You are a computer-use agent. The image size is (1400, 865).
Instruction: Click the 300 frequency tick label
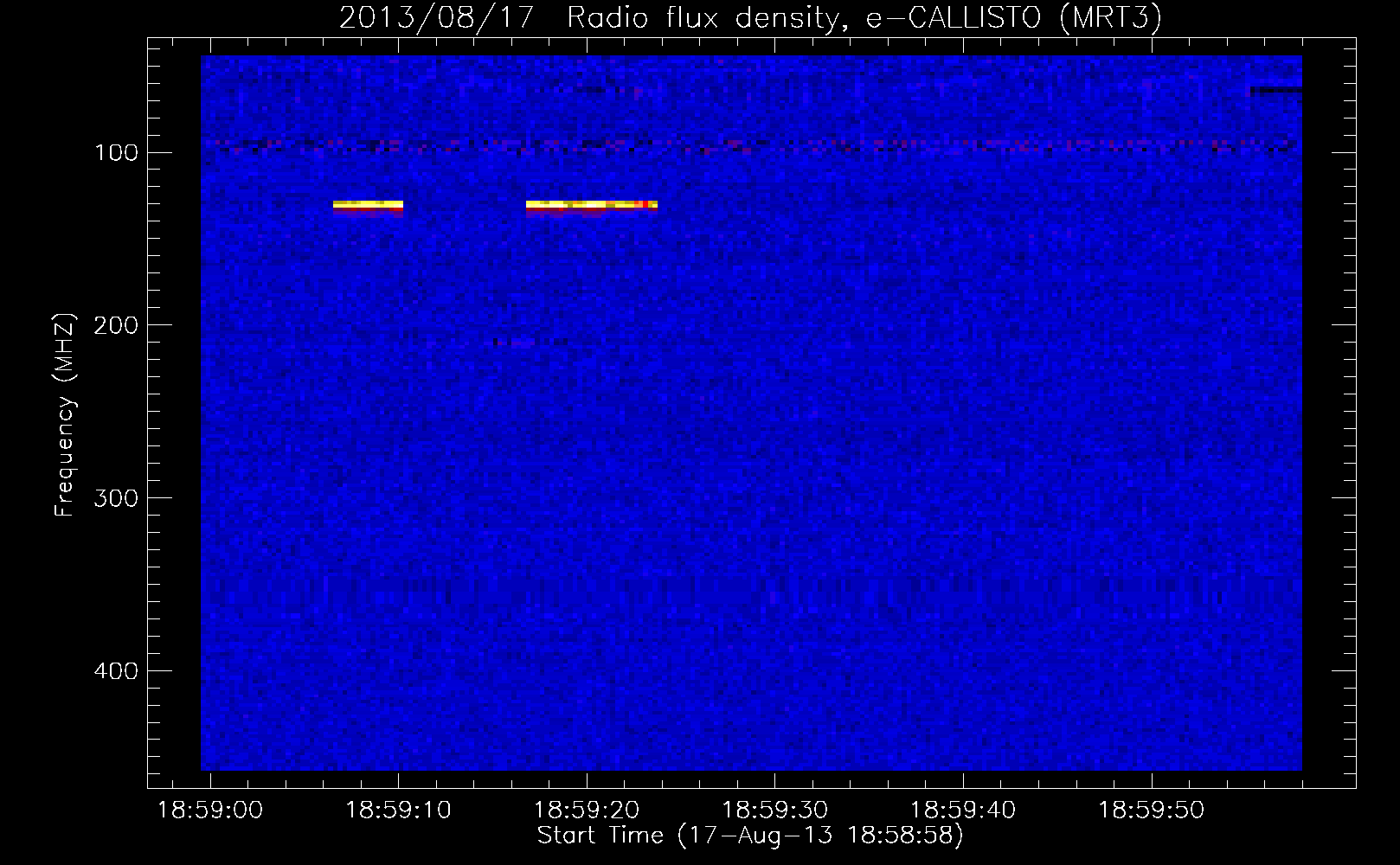click(116, 499)
